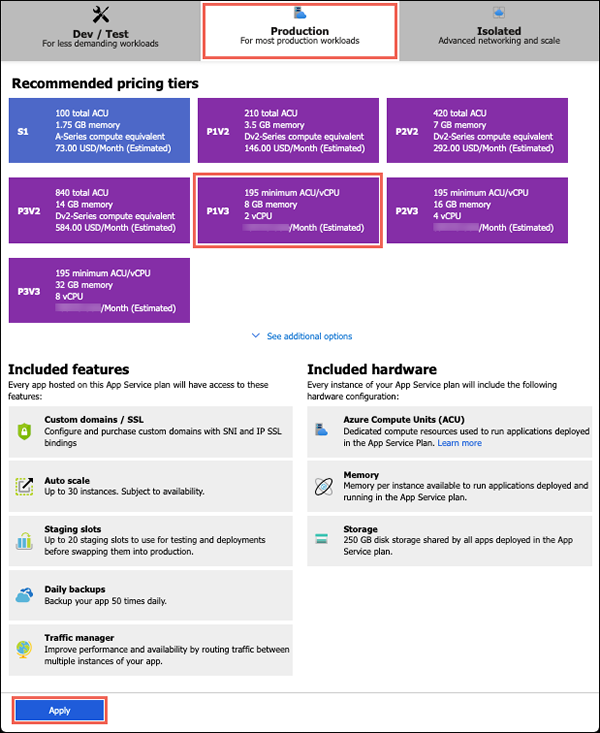Select the P3V2 pricing tier card

(98, 209)
